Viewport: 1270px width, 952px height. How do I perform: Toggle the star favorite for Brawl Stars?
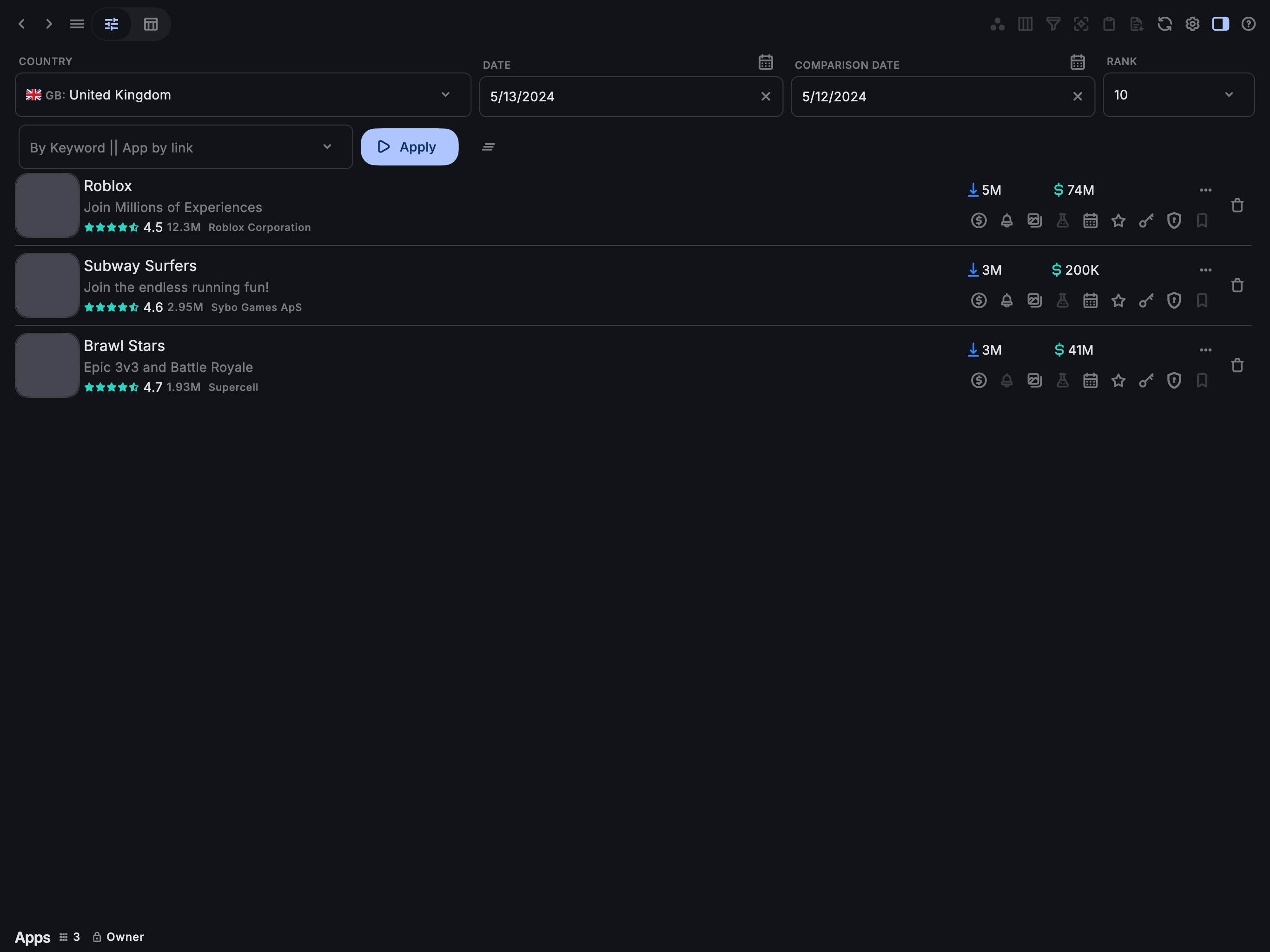pos(1118,380)
